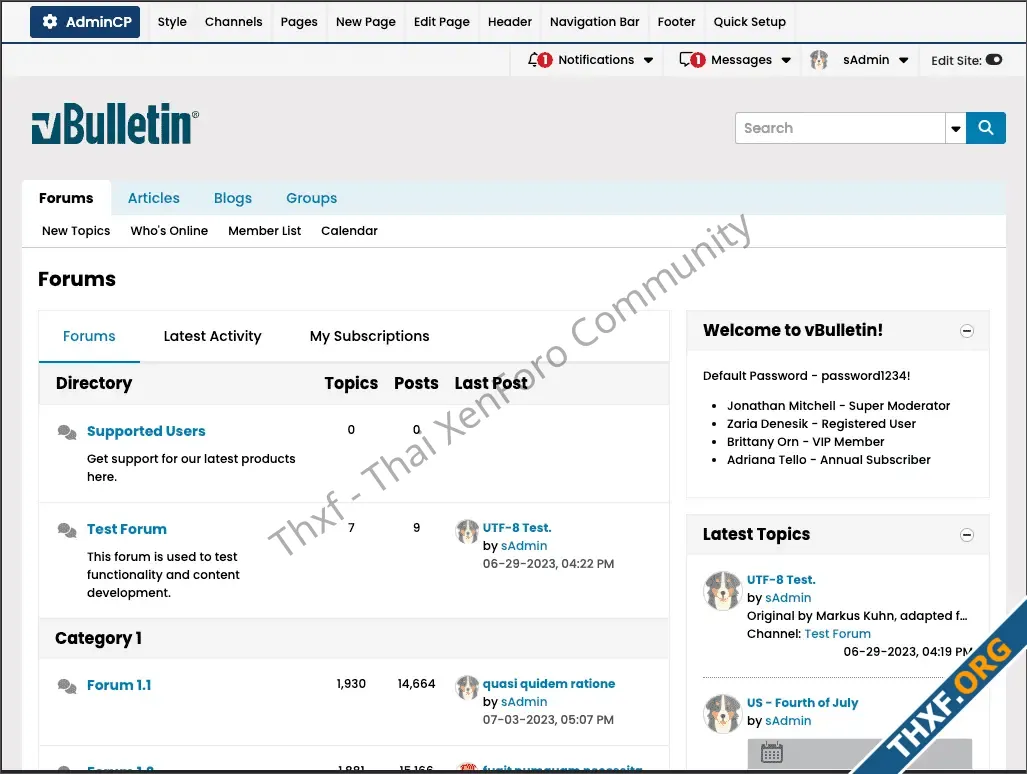
Task: Open UTF-8 Test. in Latest Topics
Action: click(781, 580)
